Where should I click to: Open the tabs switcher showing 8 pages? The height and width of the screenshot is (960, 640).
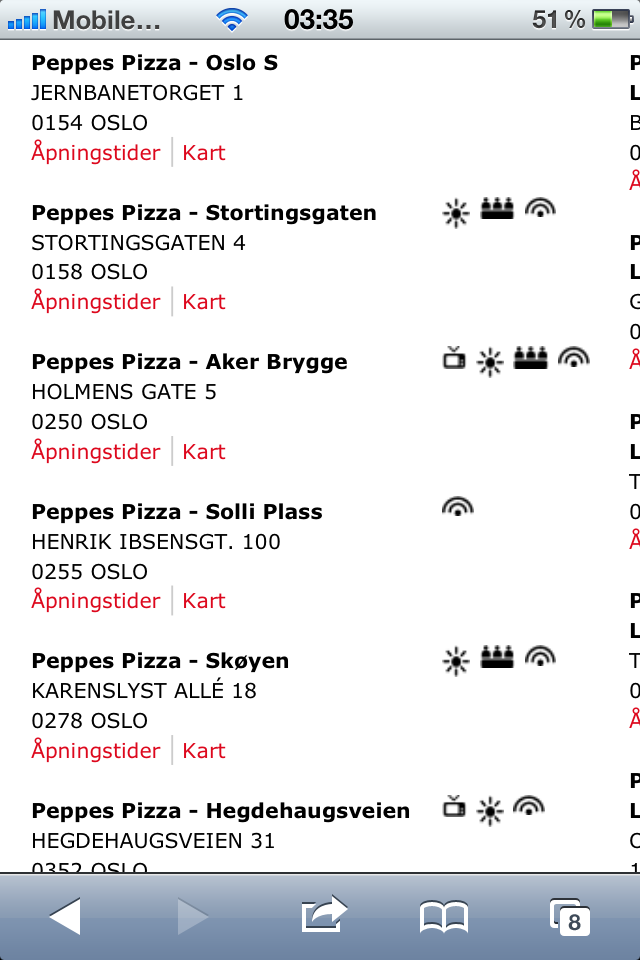click(570, 917)
